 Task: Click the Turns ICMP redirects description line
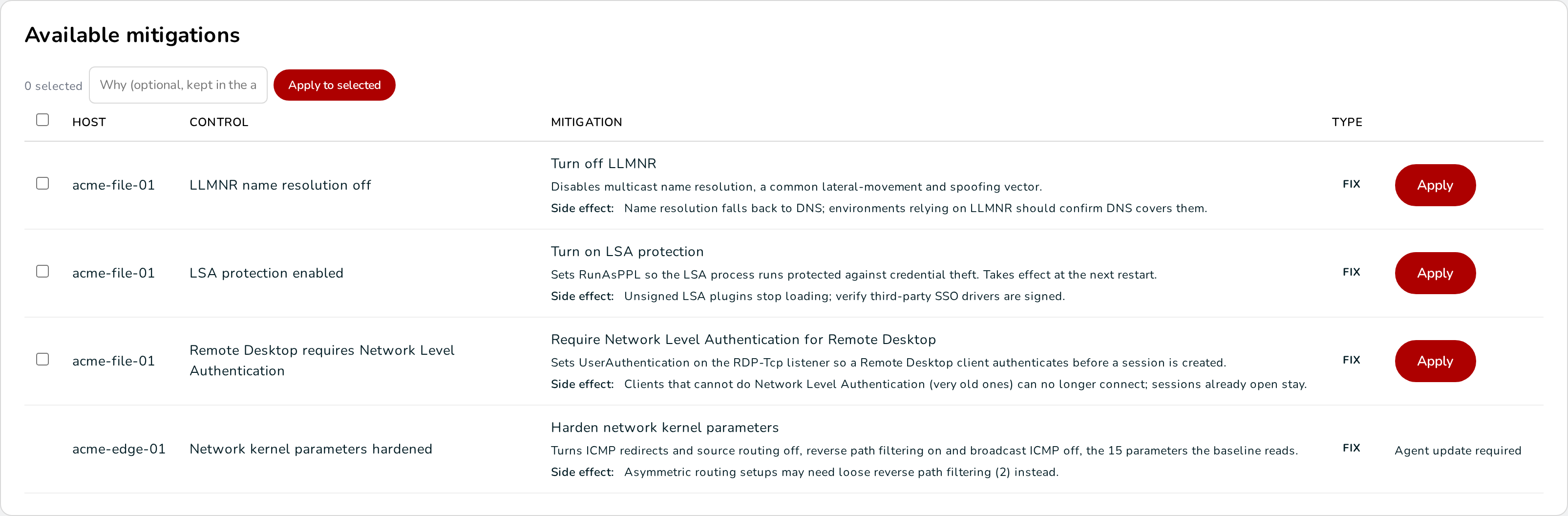924,451
